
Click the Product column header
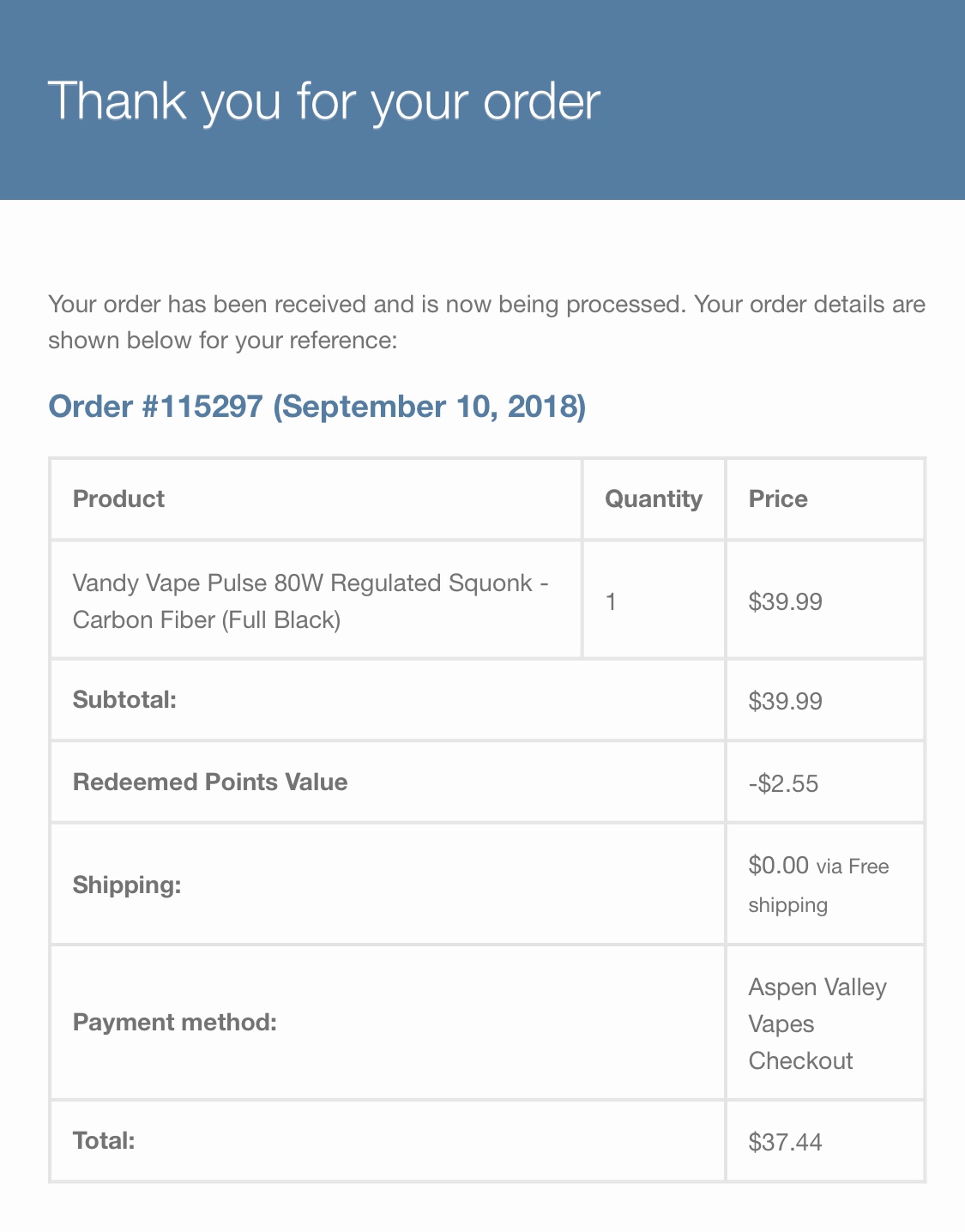(118, 498)
